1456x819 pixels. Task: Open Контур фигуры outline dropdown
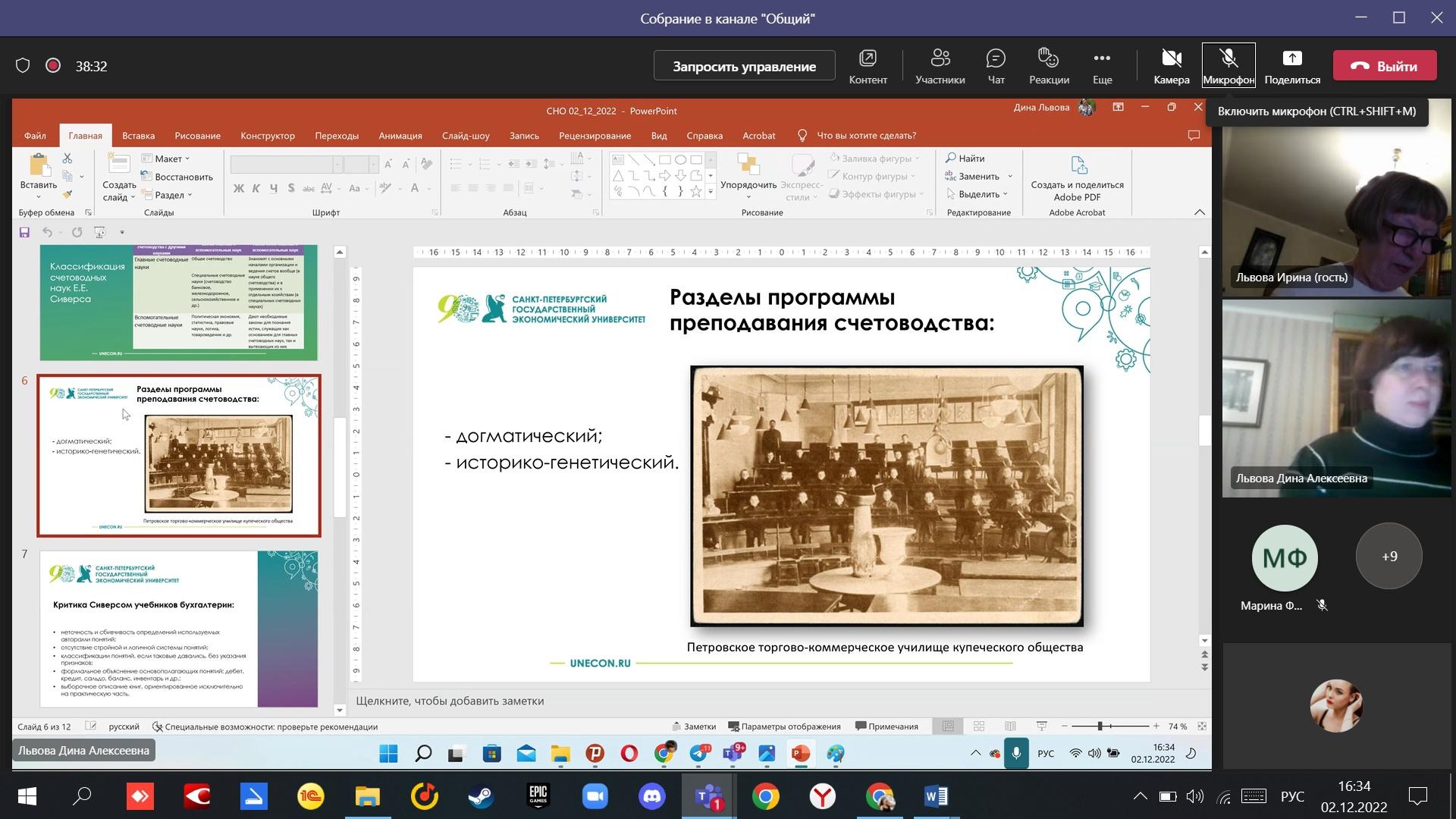[x=872, y=176]
